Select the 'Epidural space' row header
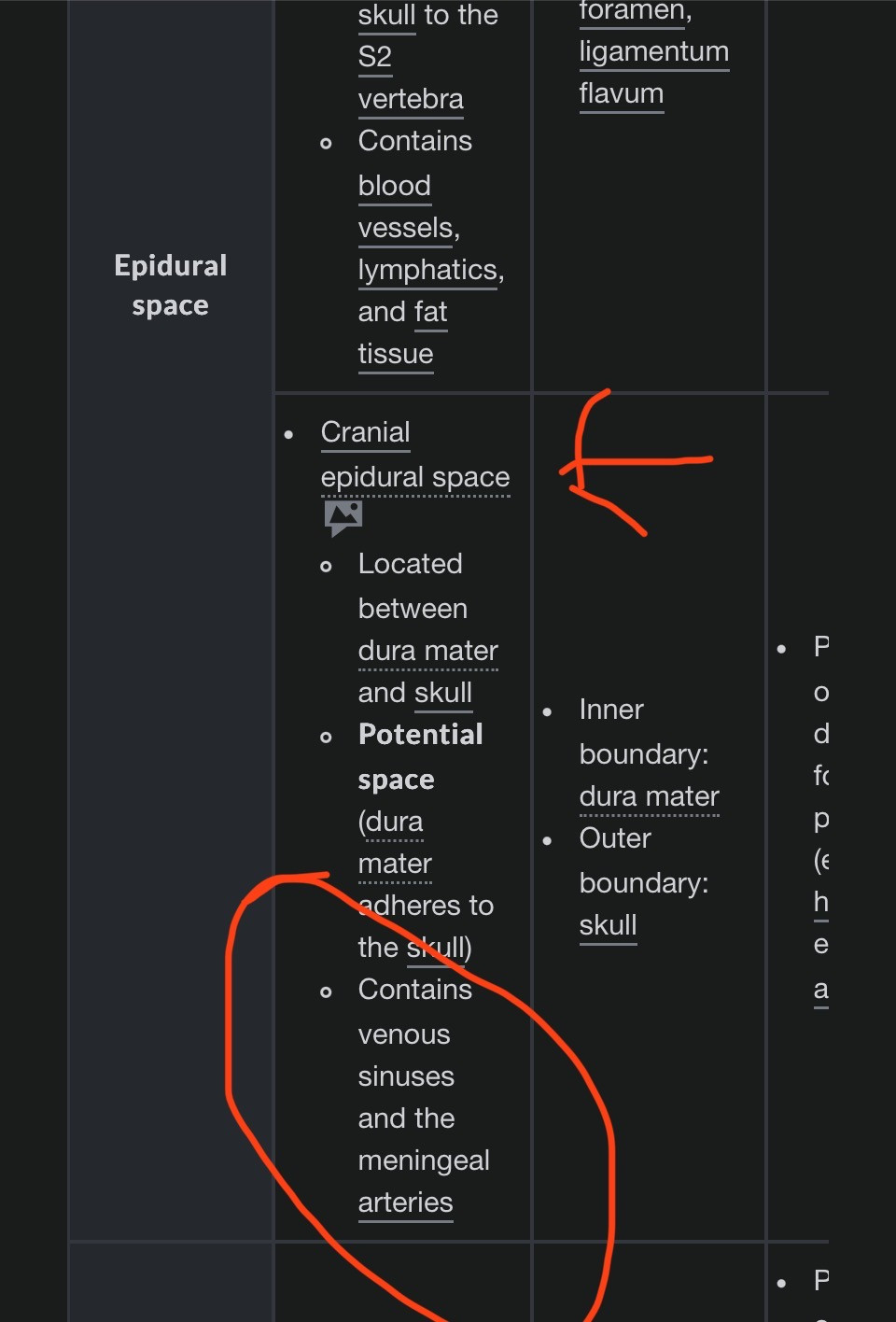896x1322 pixels. (x=171, y=286)
